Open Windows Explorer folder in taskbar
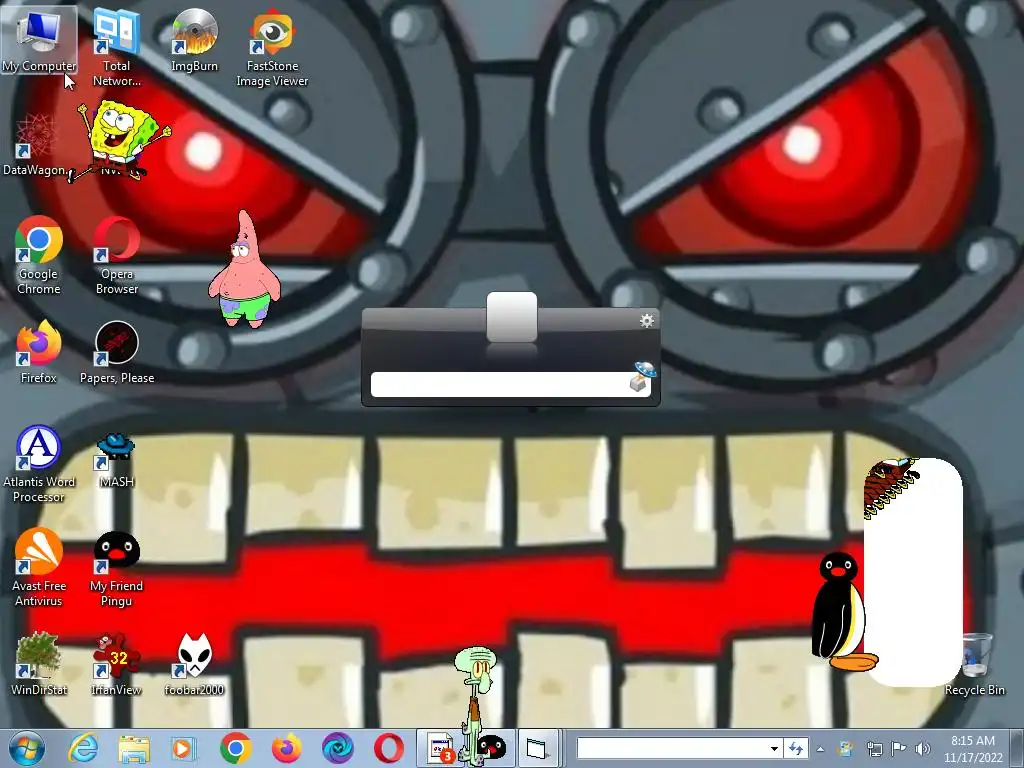 [x=134, y=748]
